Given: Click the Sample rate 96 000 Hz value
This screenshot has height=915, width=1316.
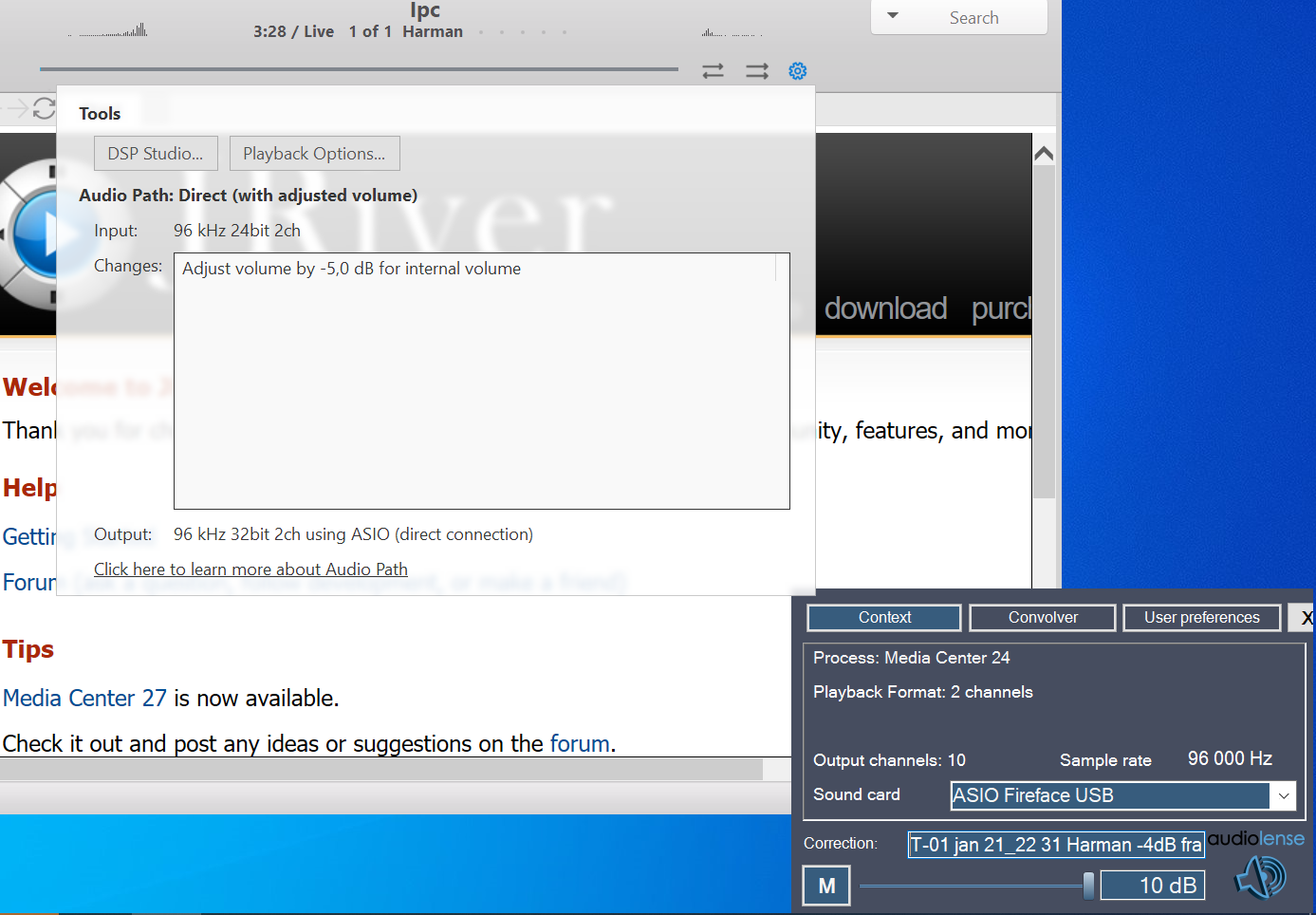Looking at the screenshot, I should (1230, 758).
